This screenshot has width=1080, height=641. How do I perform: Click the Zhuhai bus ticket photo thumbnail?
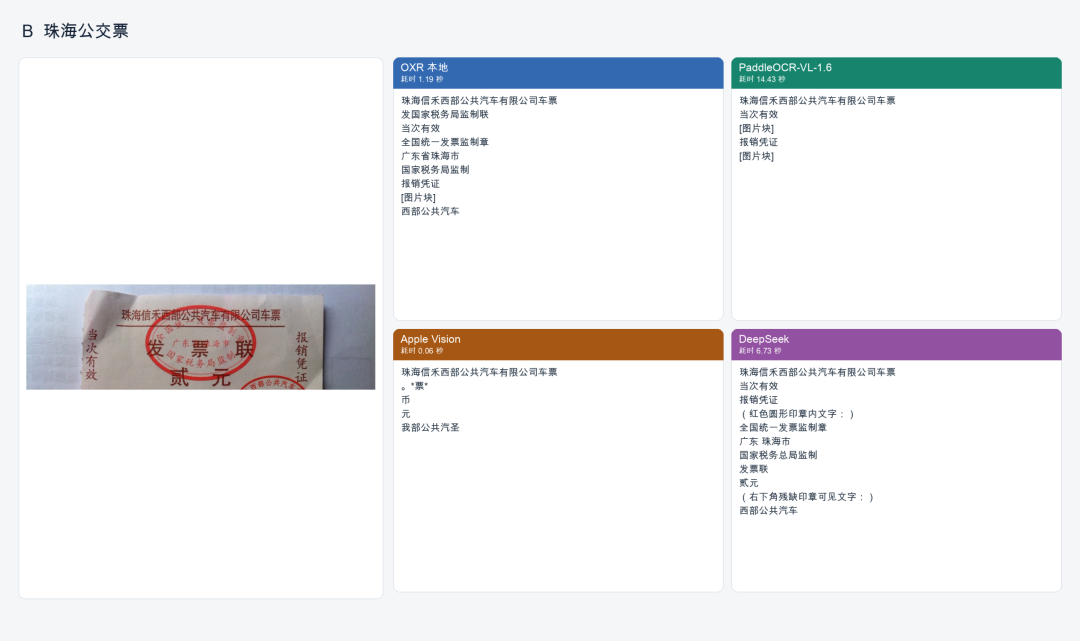(x=200, y=337)
